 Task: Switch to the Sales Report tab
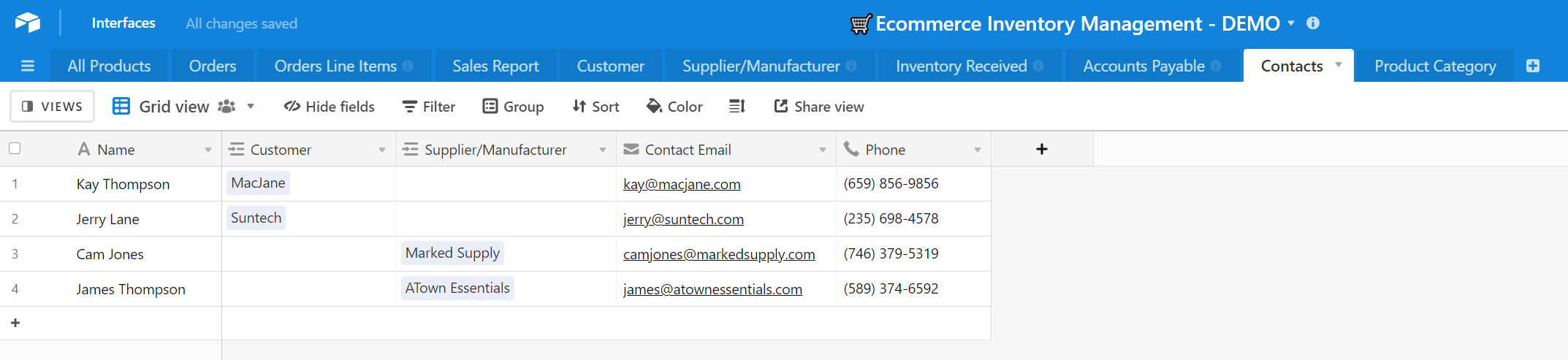tap(495, 66)
